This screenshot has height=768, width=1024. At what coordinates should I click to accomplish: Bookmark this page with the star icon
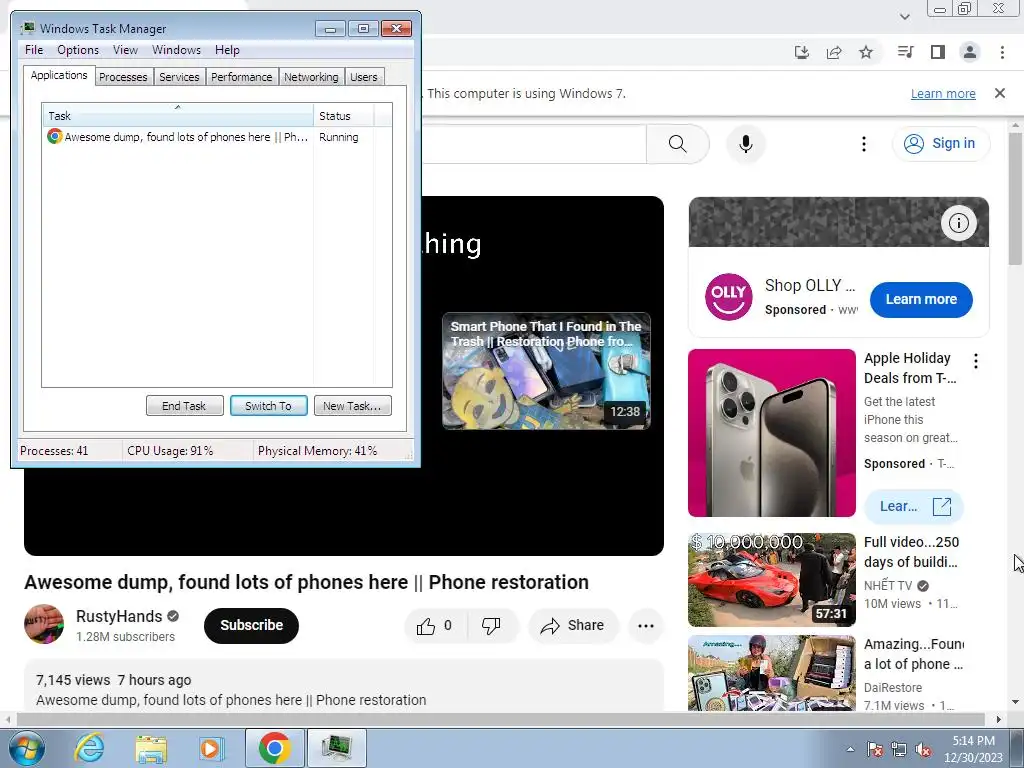(866, 52)
